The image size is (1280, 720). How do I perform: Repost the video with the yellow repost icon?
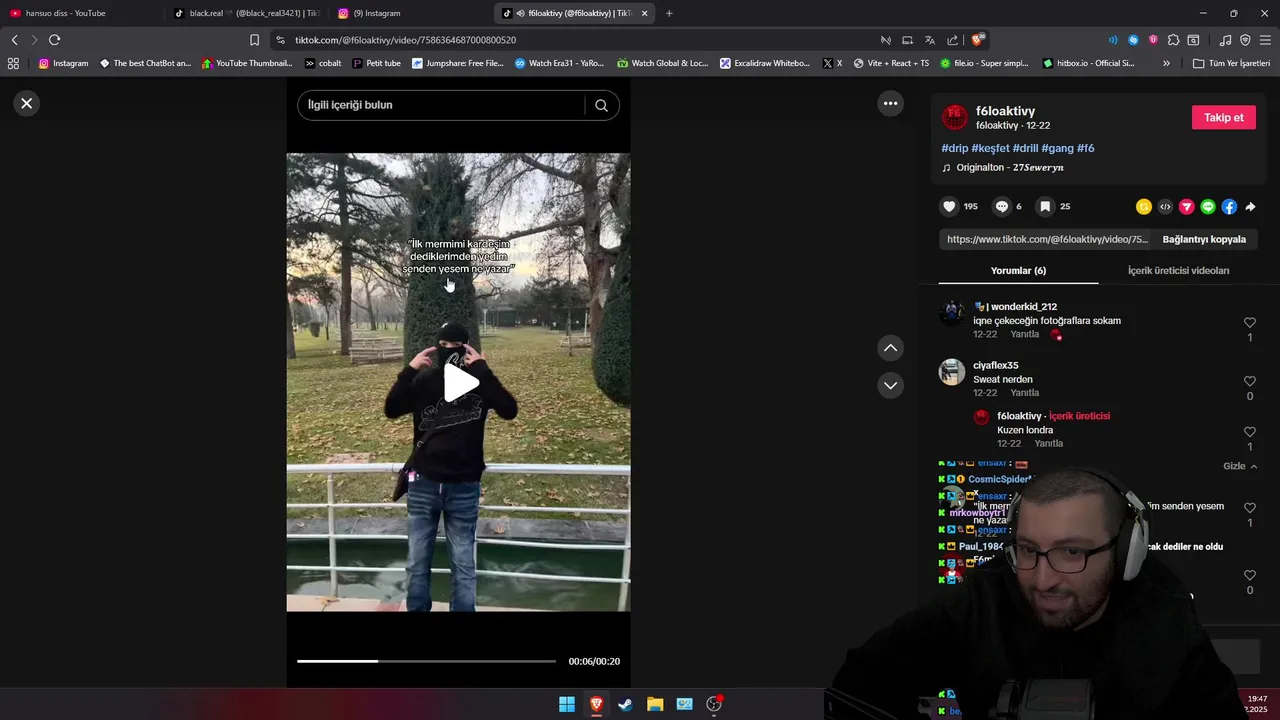(x=1143, y=207)
